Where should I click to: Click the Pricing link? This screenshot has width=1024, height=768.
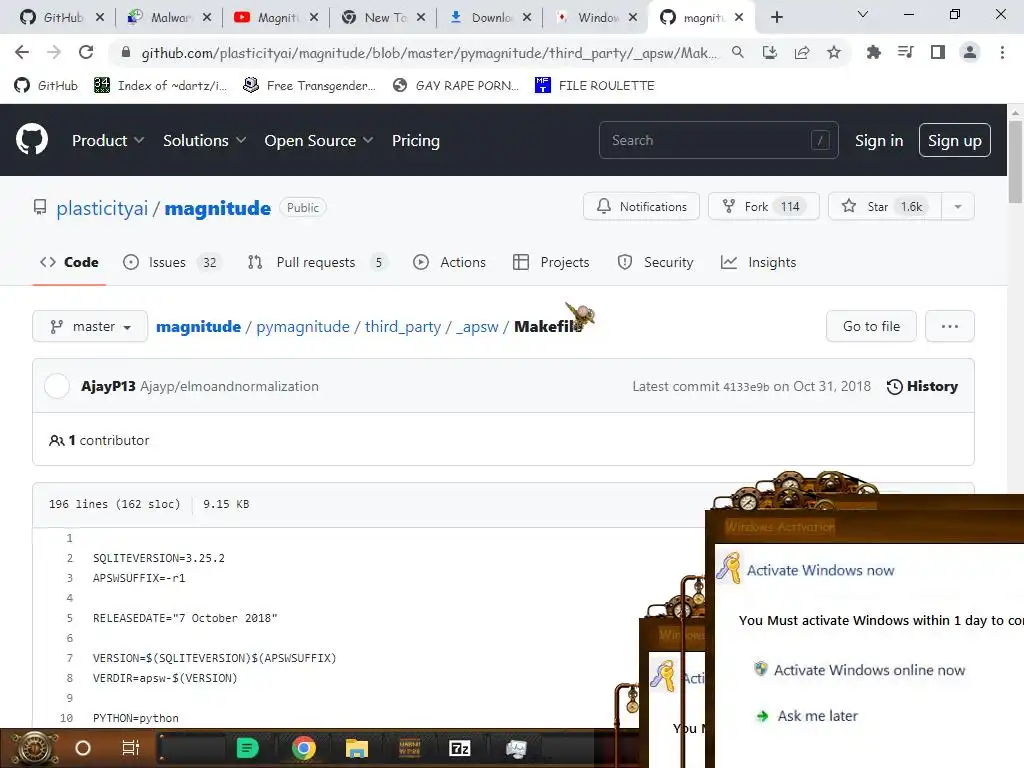tap(415, 140)
